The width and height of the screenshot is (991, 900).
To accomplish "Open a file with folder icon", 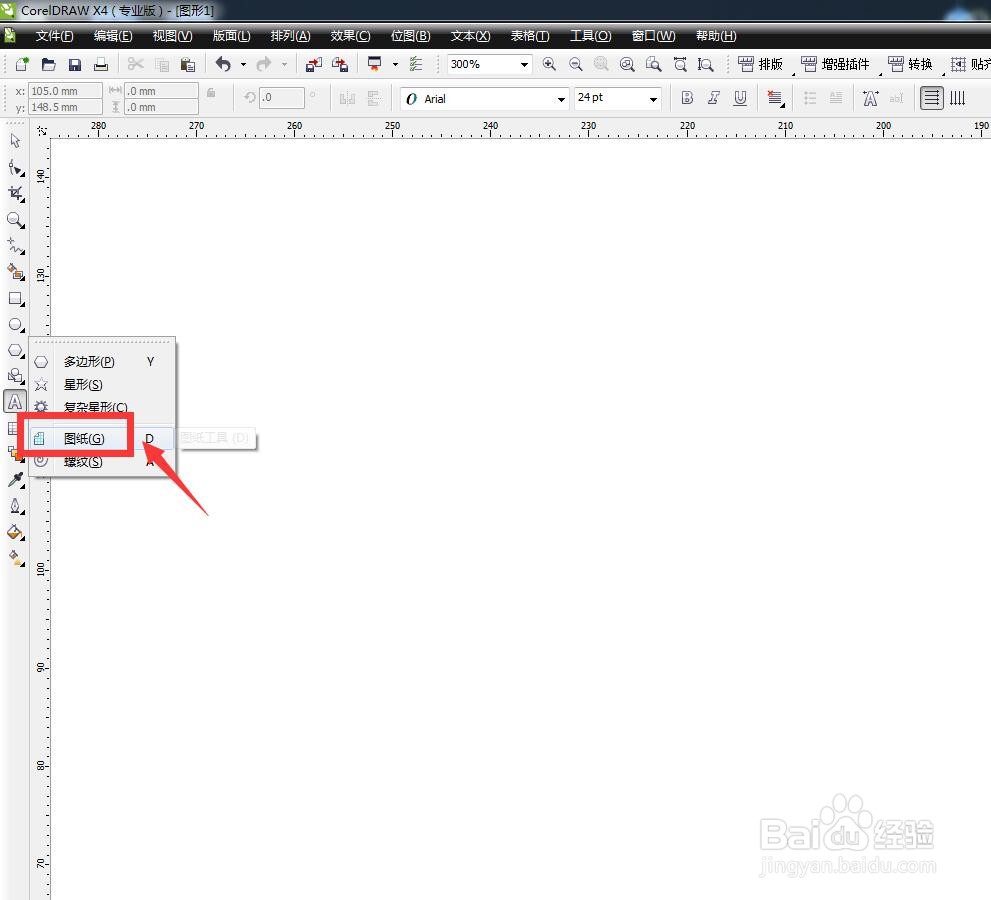I will pos(49,64).
